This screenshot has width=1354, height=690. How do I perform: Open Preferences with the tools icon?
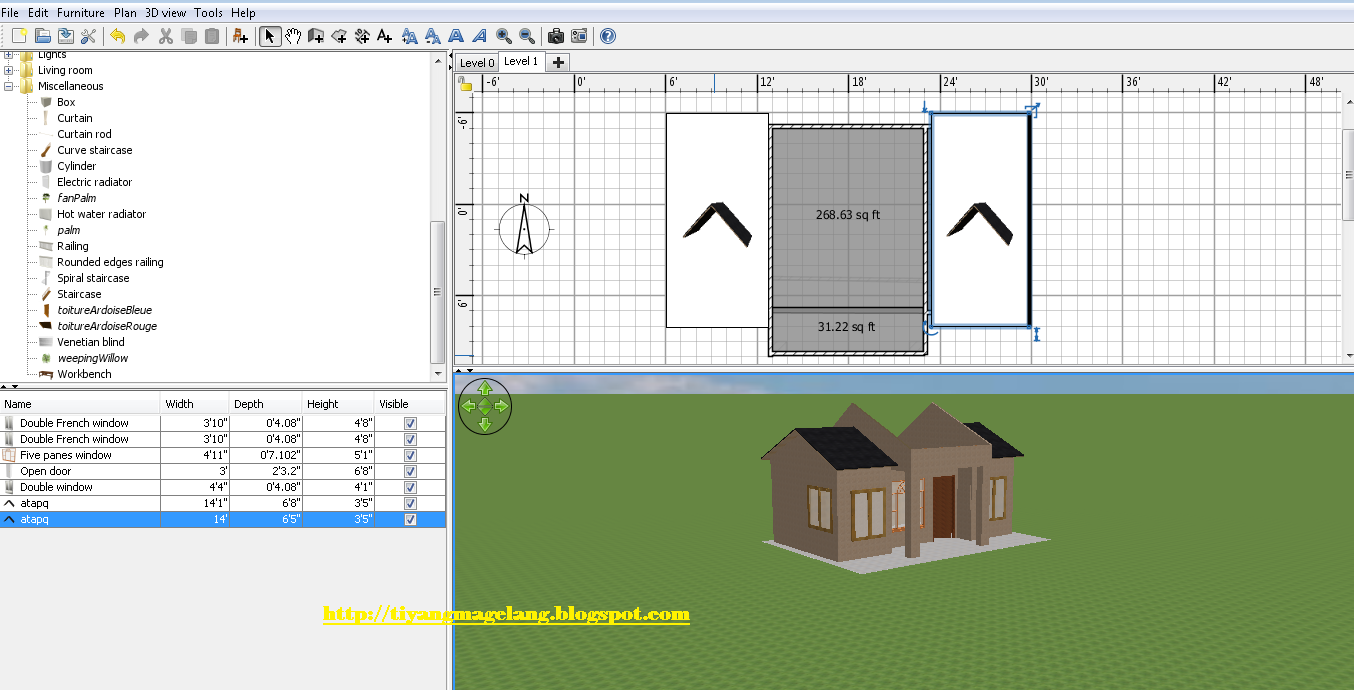88,36
